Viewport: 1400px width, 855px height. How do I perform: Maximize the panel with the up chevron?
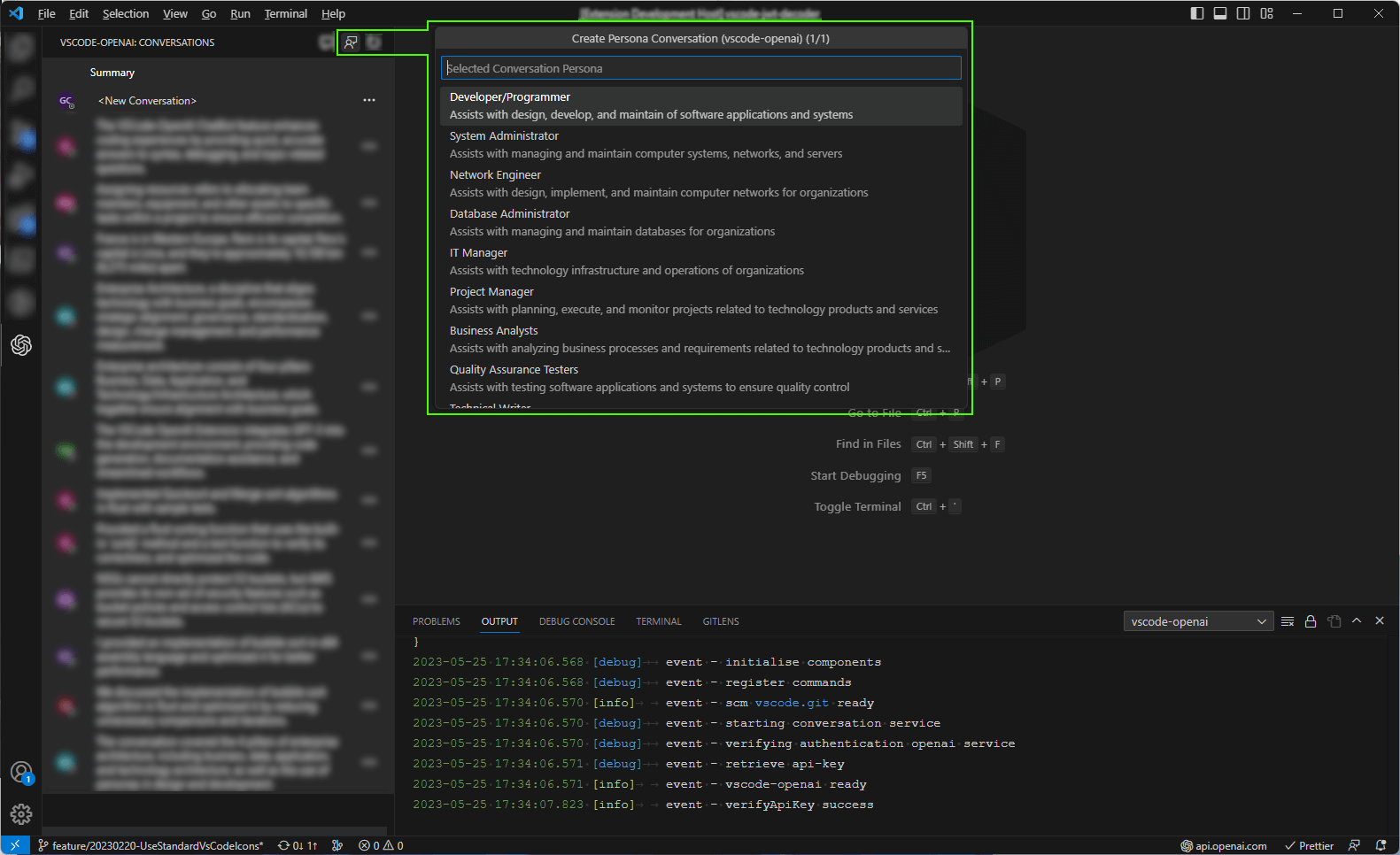point(1357,621)
